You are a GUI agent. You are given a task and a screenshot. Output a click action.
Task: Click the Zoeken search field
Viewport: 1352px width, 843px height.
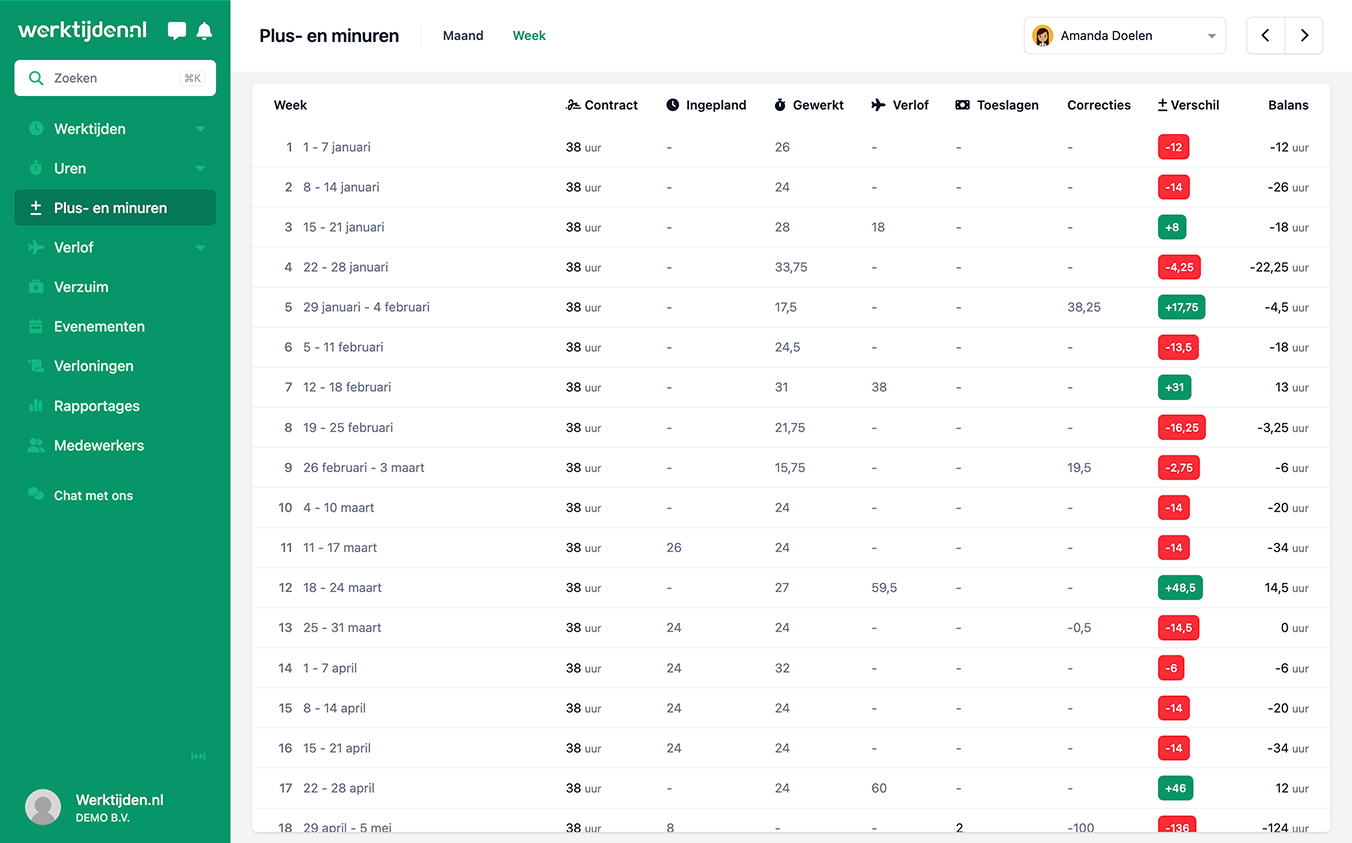tap(115, 78)
